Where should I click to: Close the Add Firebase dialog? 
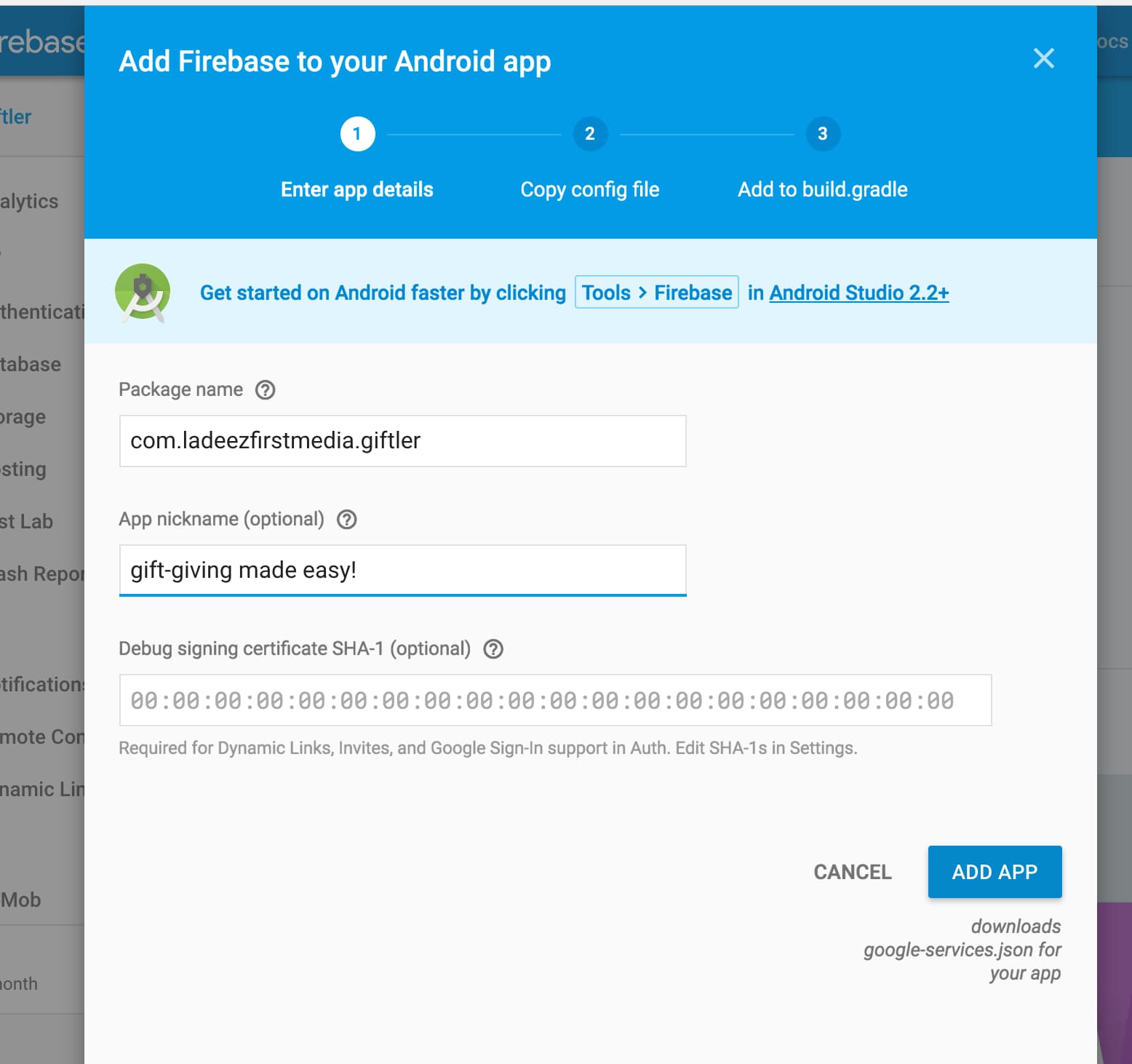tap(1043, 58)
